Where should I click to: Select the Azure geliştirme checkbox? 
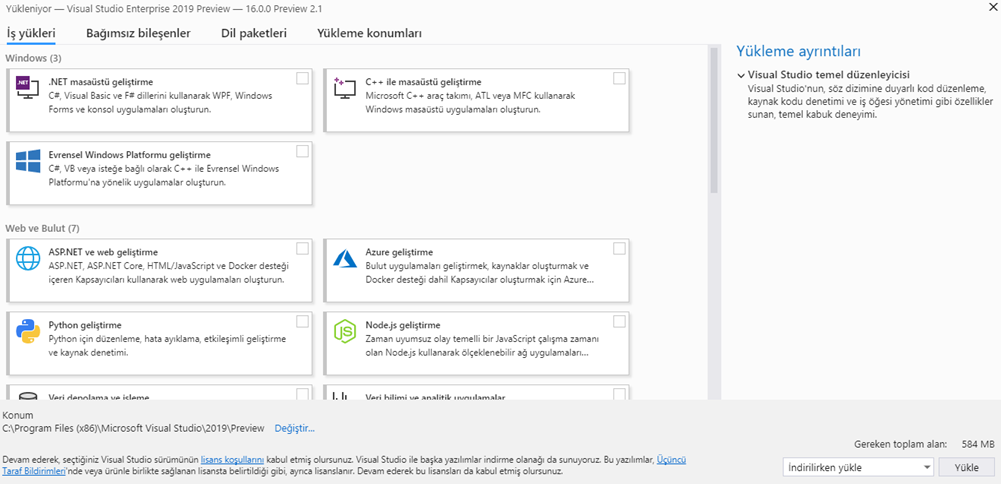[619, 248]
